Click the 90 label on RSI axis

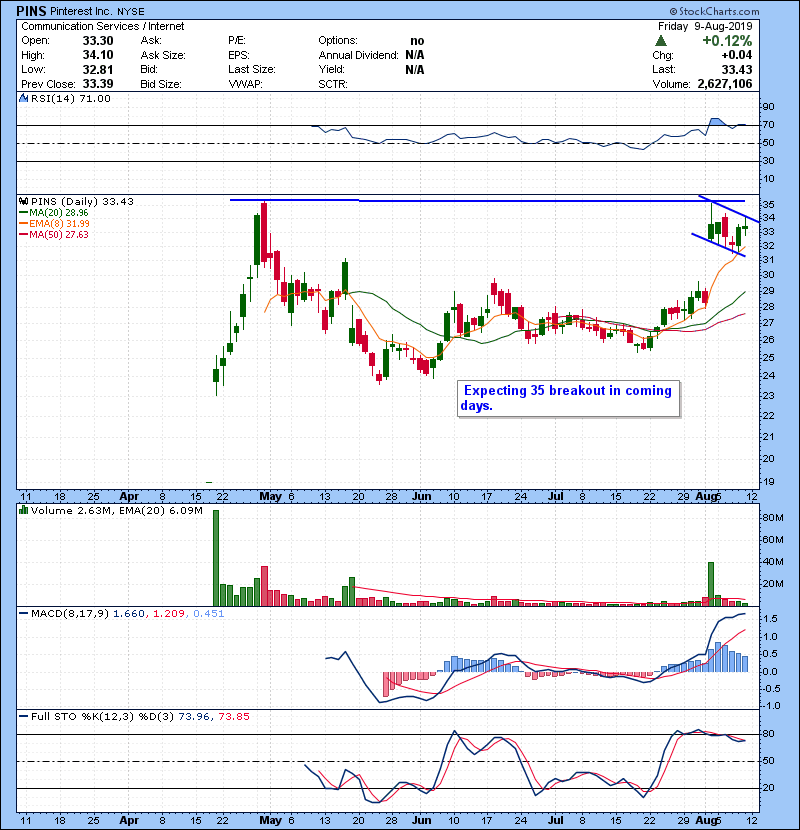pyautogui.click(x=768, y=107)
